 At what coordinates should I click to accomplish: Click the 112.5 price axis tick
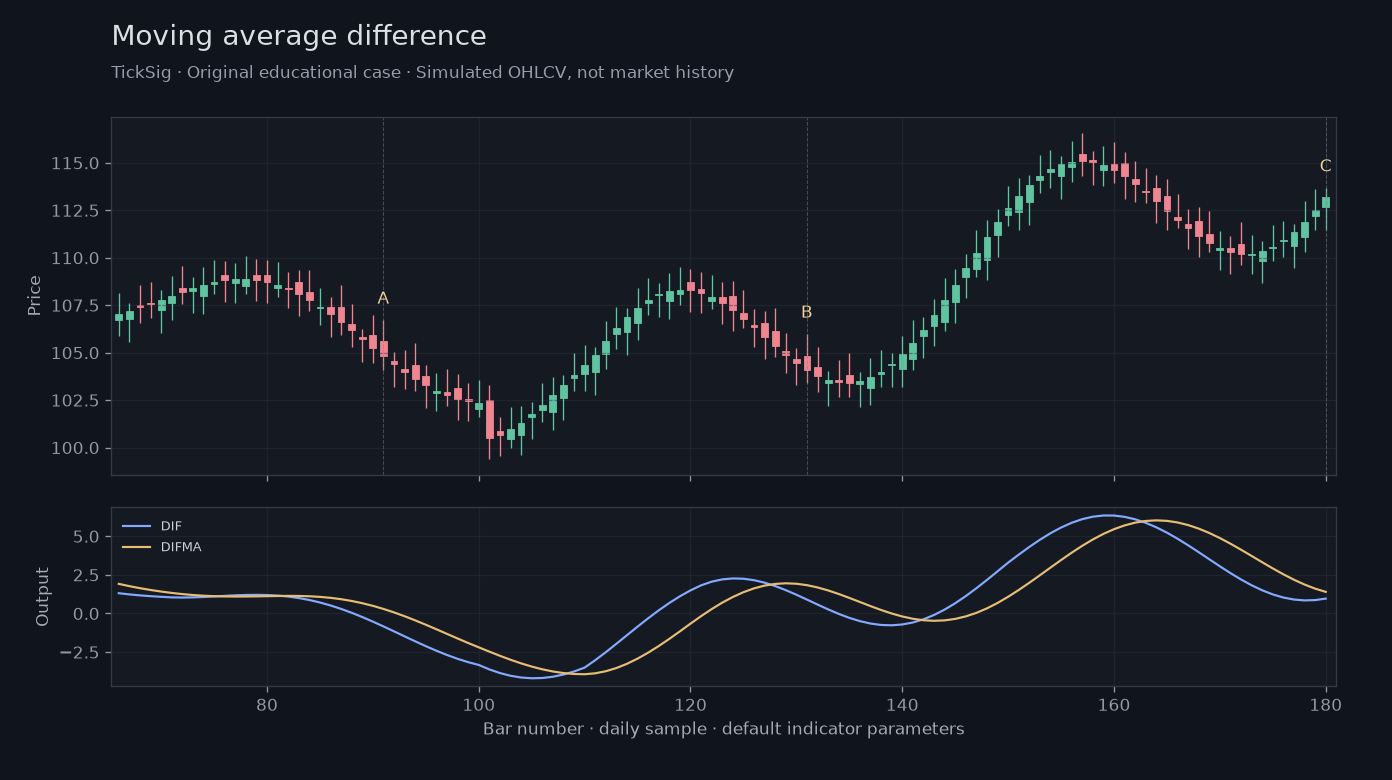75,211
